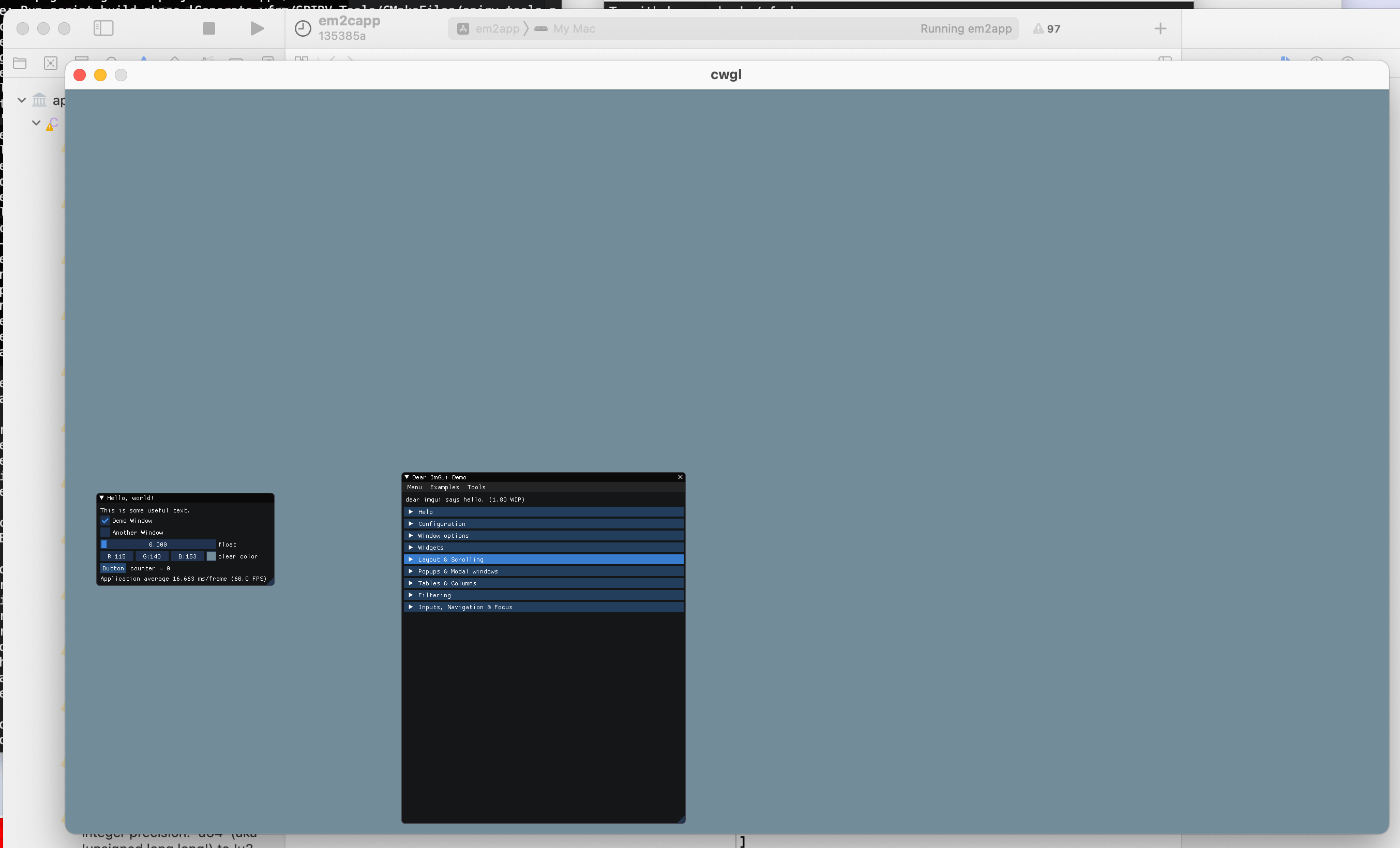Screen dimensions: 1400x848
Task: Collapse the Dear ImGui Demo window triangle
Action: (407, 477)
